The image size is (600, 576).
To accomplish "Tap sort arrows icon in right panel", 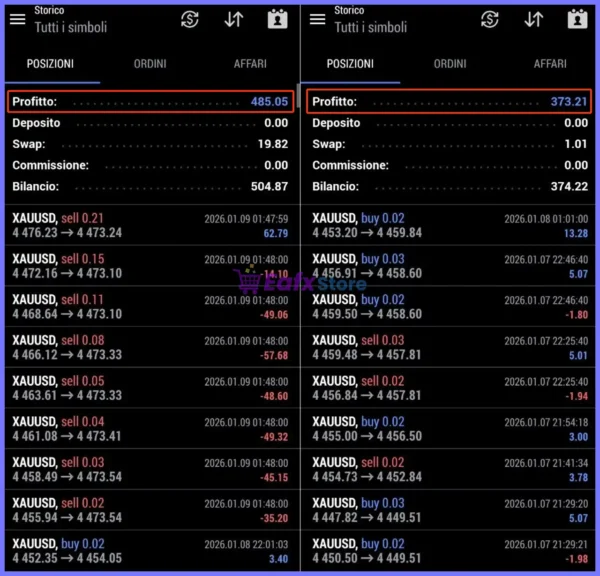I will (534, 19).
